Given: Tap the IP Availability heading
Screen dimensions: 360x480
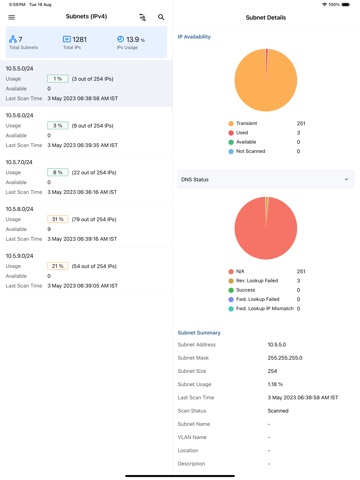Looking at the screenshot, I should coord(194,37).
